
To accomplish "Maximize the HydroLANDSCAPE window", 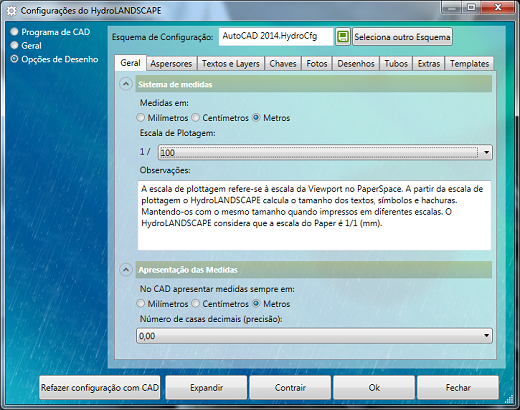I will click(x=471, y=8).
